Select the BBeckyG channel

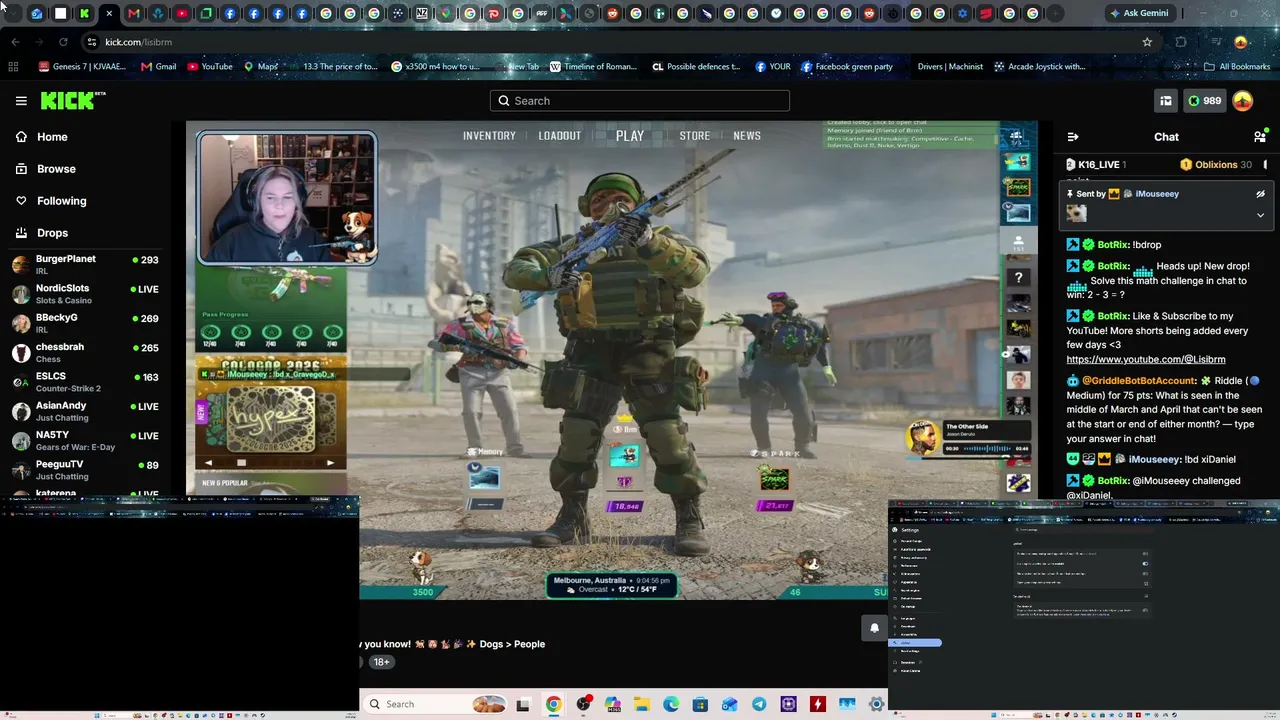click(x=85, y=323)
